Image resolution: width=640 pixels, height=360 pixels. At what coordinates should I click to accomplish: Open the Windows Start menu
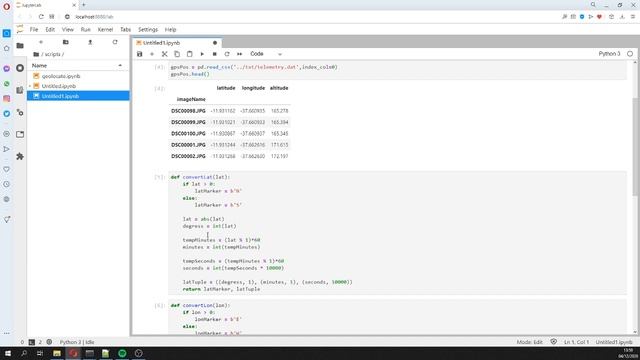pyautogui.click(x=8, y=353)
